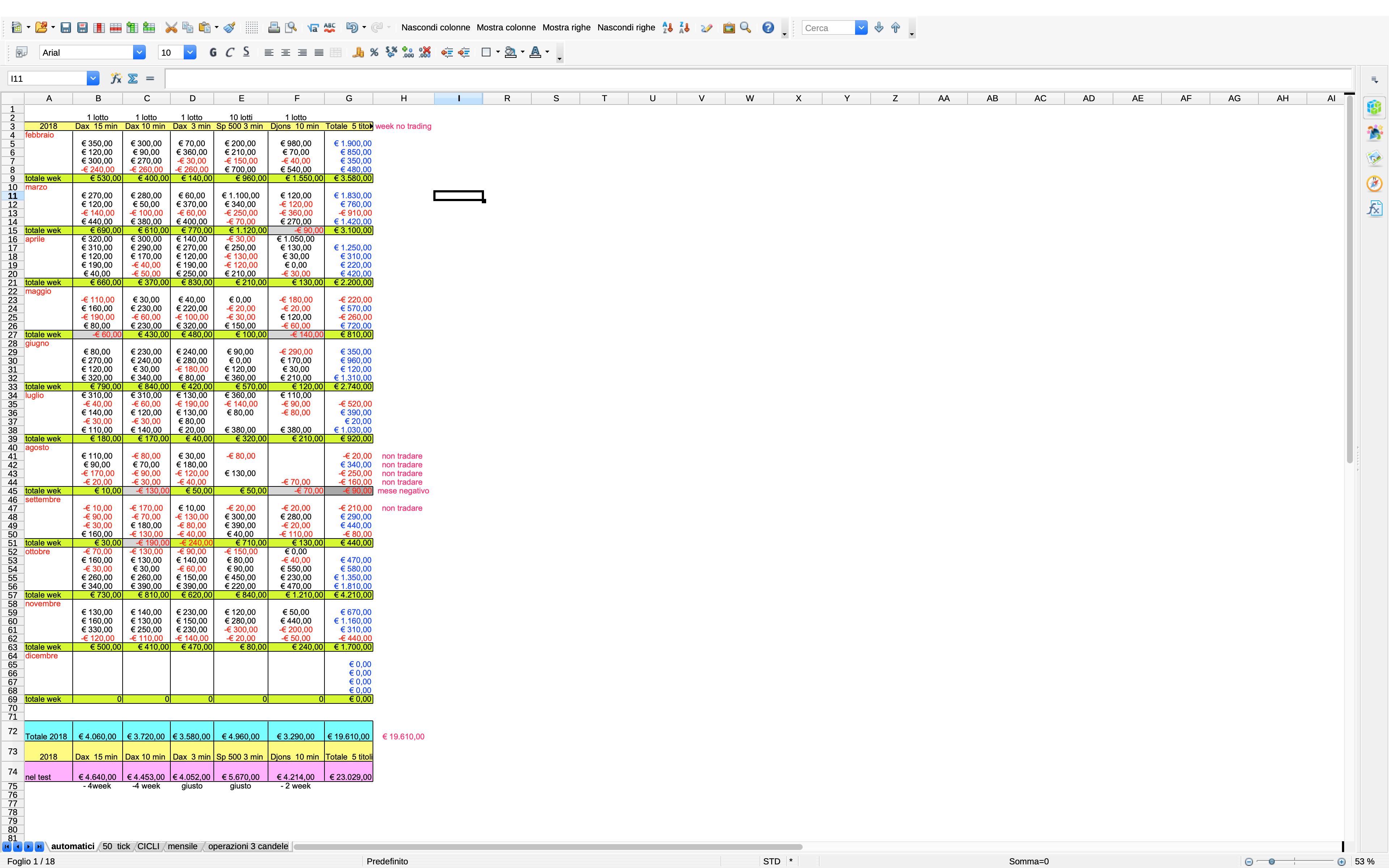Click the Clone formatting paintbrush icon

[230, 27]
